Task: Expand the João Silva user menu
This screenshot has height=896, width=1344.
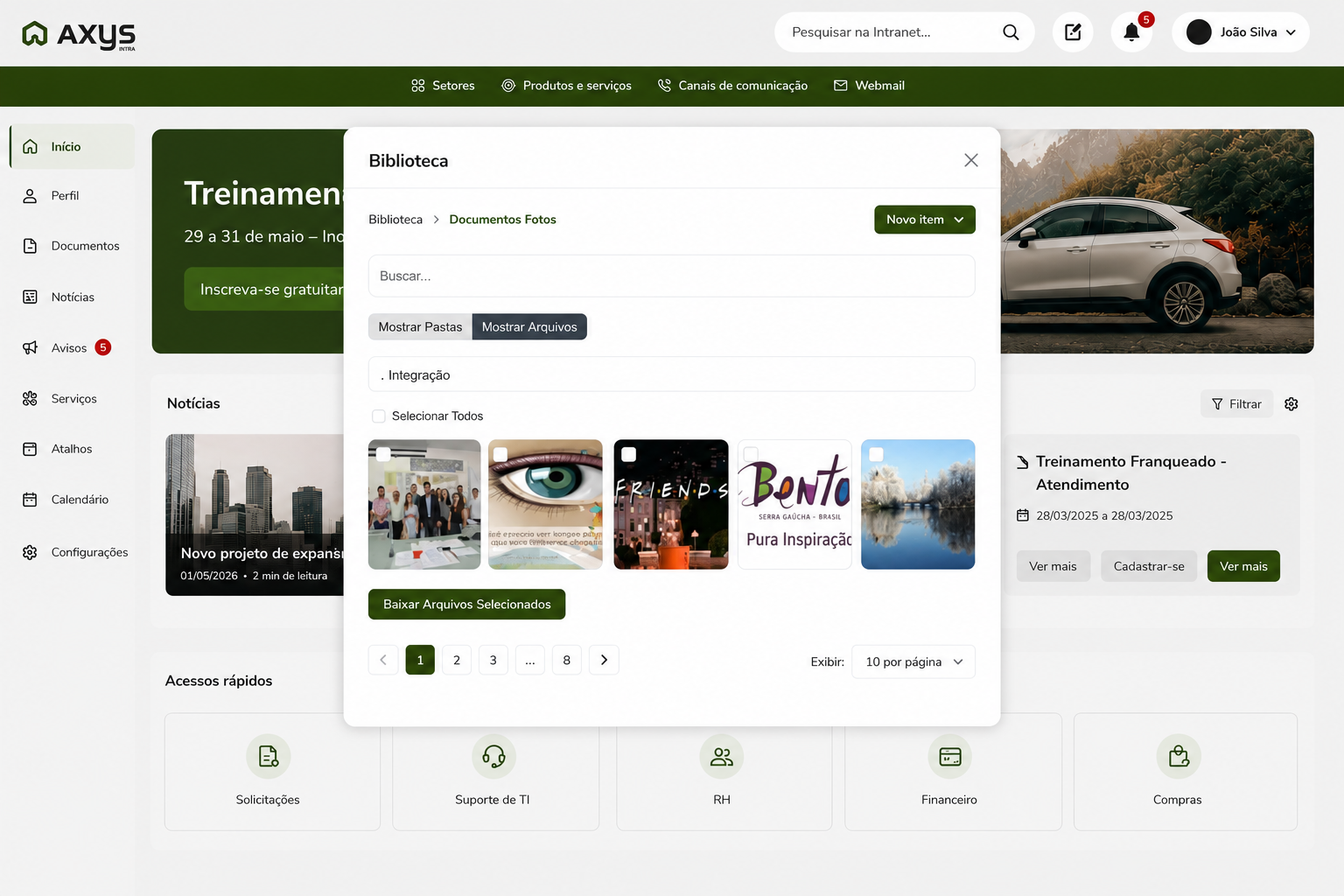Action: [1241, 32]
